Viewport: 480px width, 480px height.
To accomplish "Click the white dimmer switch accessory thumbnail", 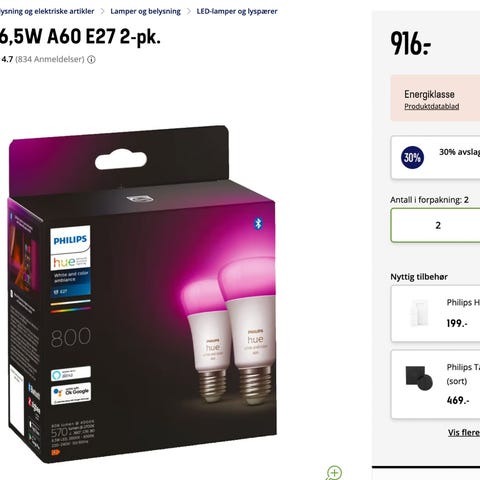I will coord(417,313).
